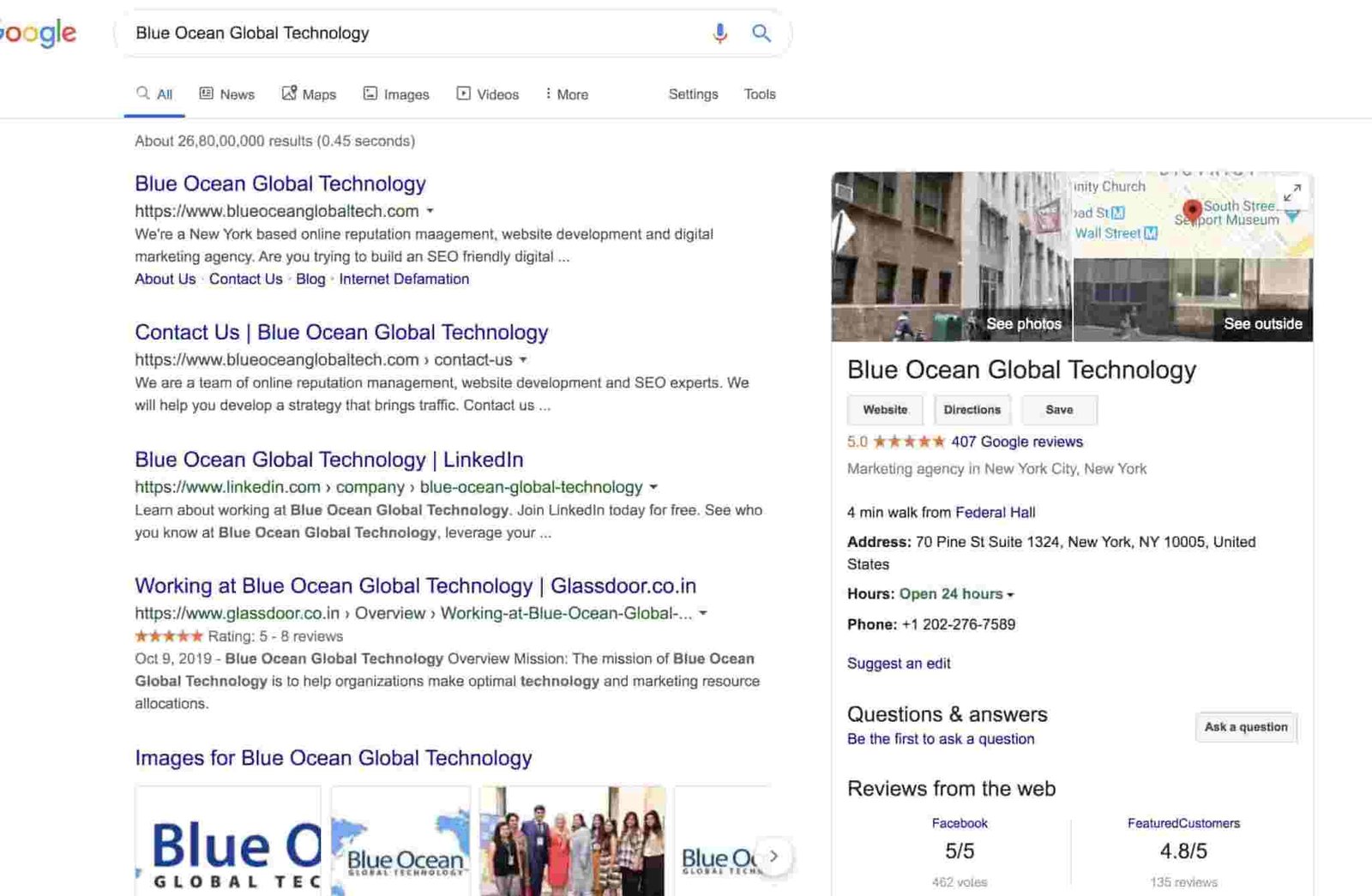Switch to the Images tab

click(395, 94)
